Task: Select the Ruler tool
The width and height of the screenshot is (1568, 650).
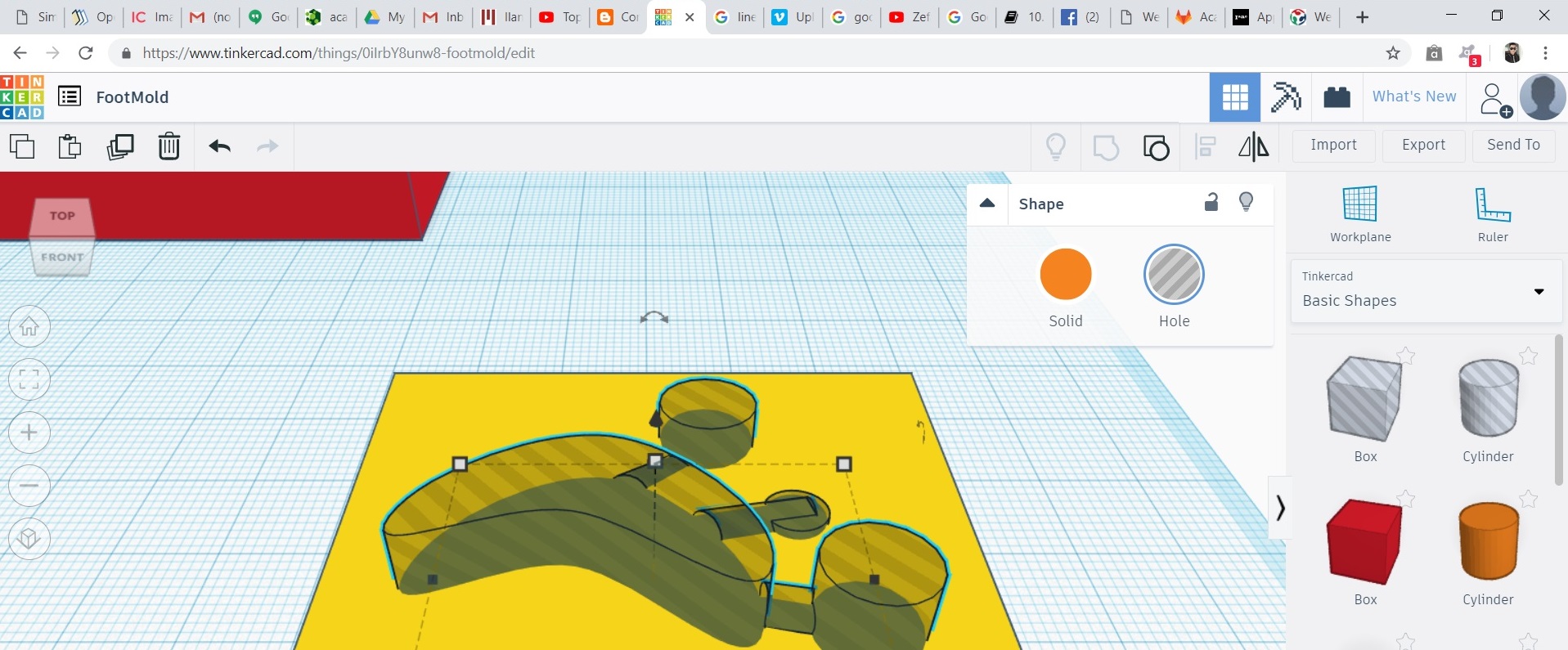Action: tap(1493, 214)
